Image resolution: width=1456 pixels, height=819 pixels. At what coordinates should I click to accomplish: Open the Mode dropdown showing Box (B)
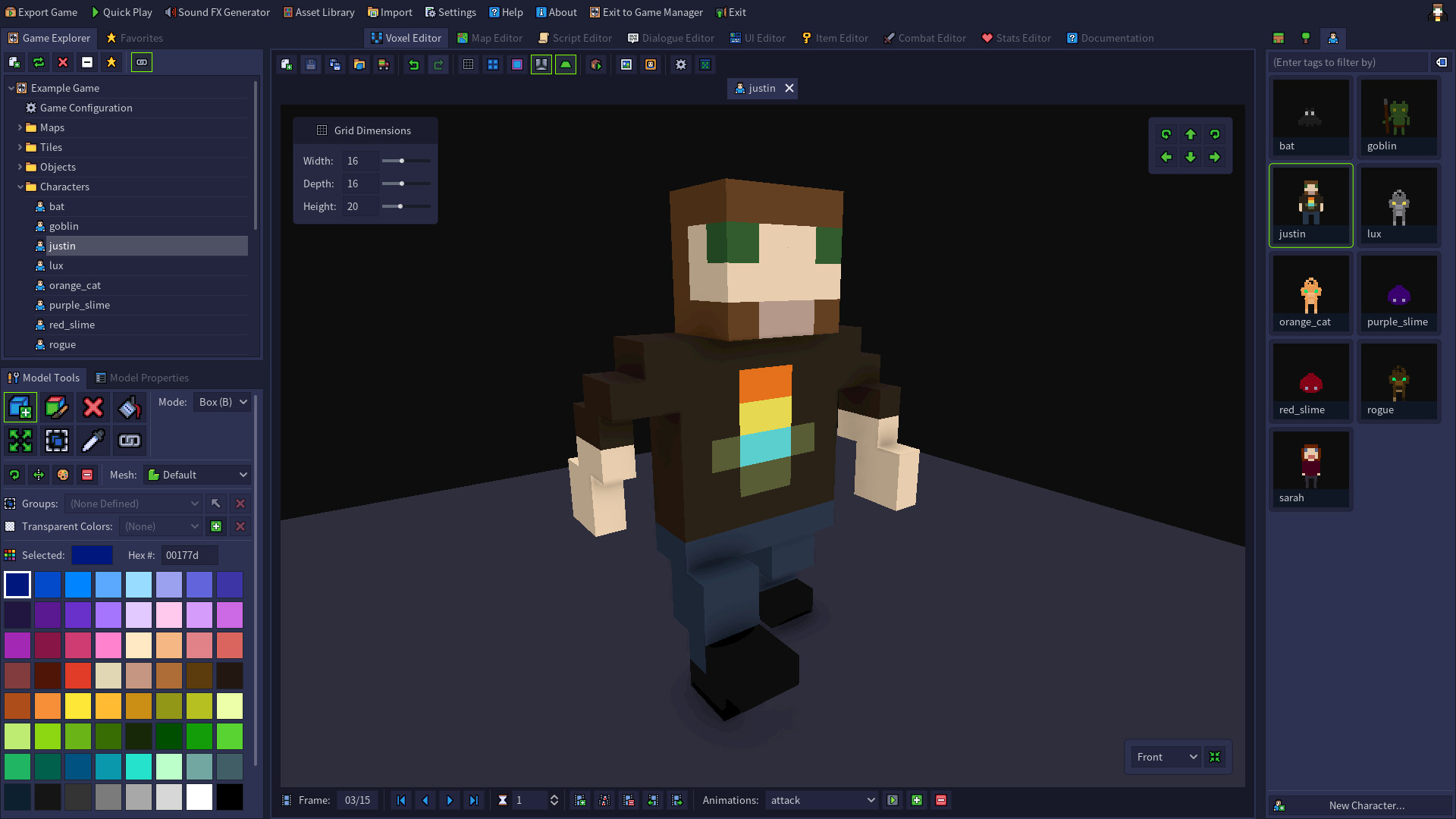point(222,402)
